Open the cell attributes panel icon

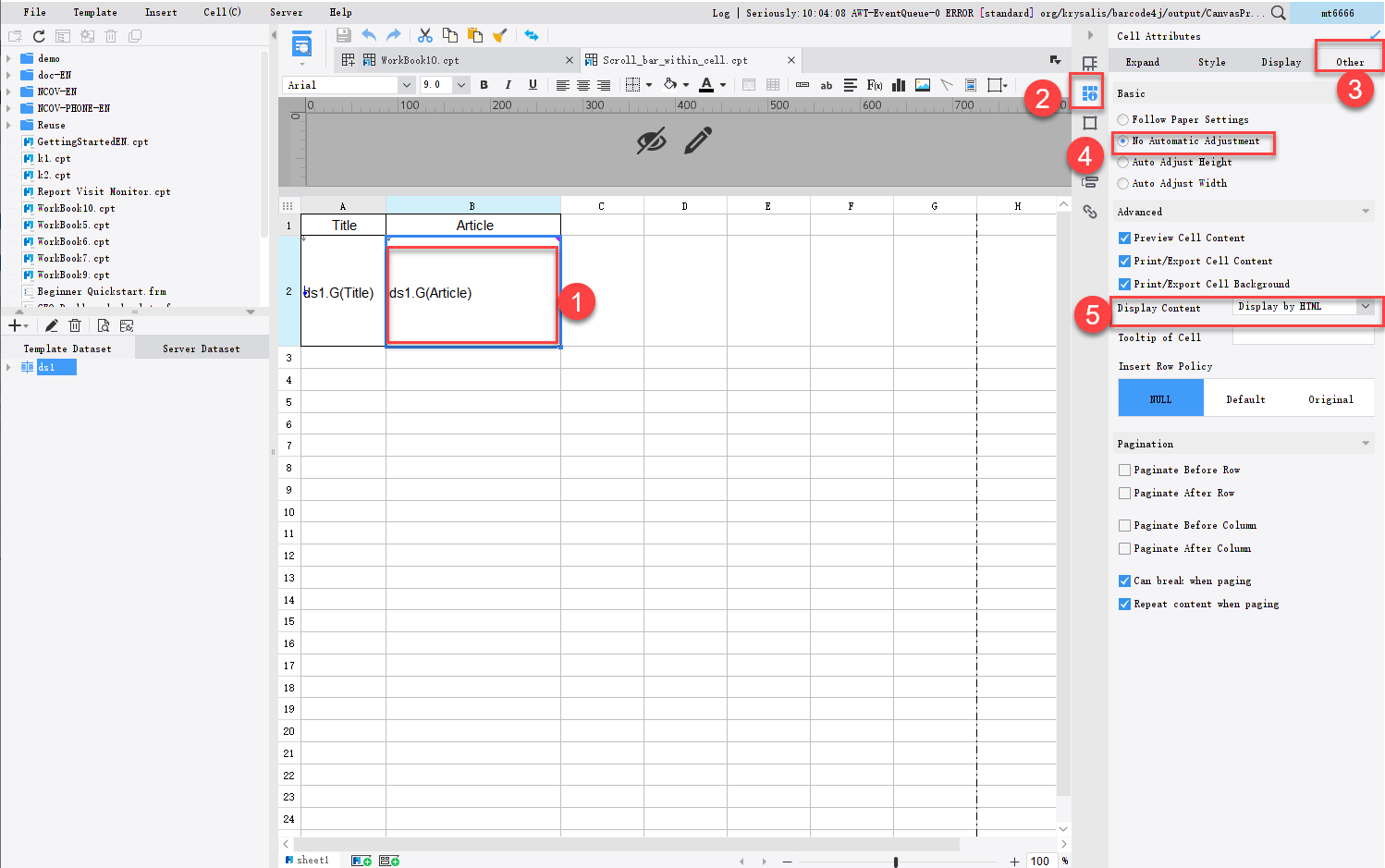coord(1090,93)
